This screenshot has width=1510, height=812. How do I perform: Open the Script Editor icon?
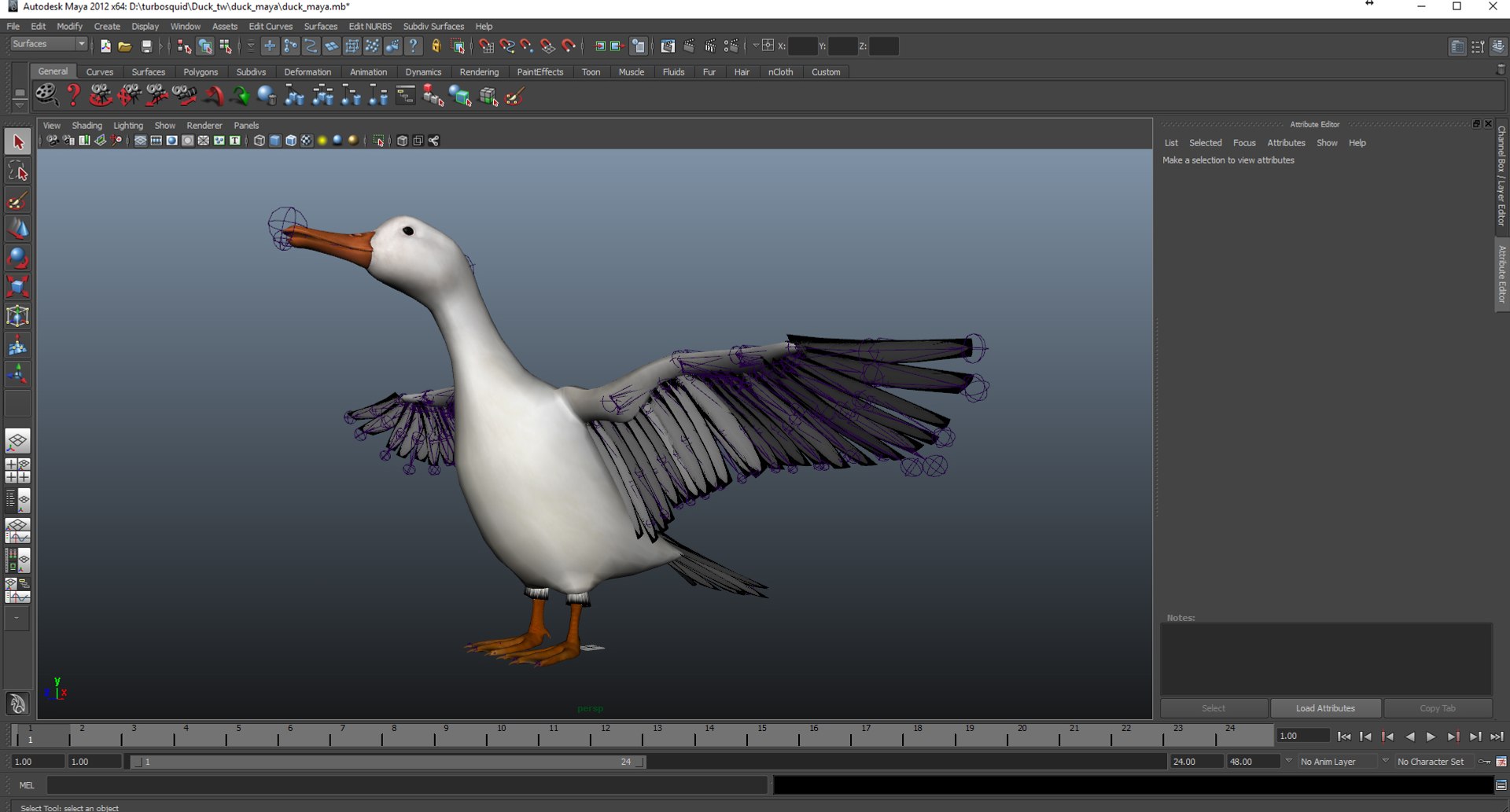click(1501, 784)
